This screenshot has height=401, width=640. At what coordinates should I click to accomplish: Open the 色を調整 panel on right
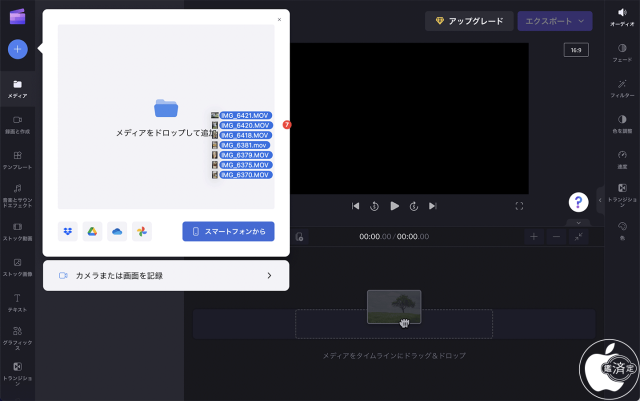coord(622,124)
